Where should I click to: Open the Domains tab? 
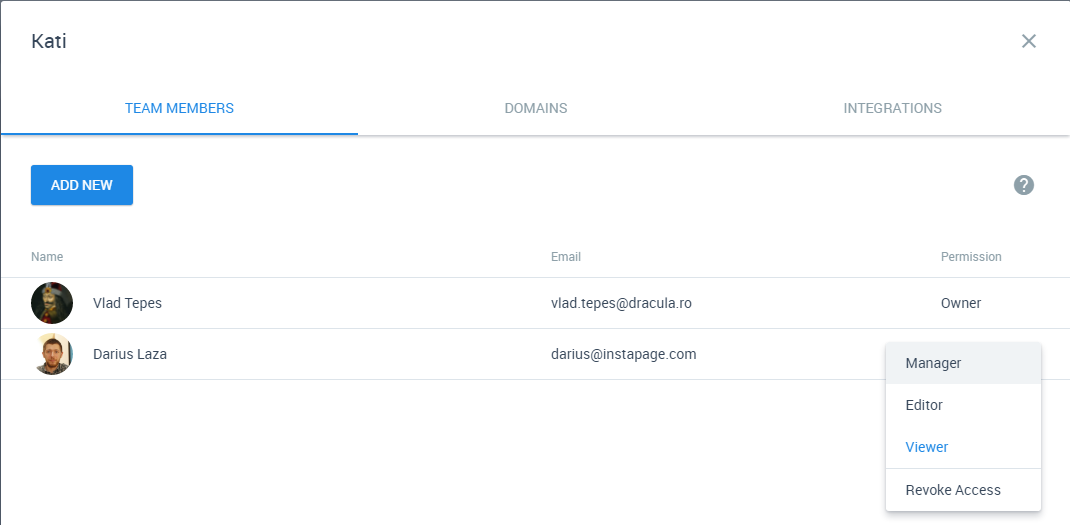(x=536, y=108)
